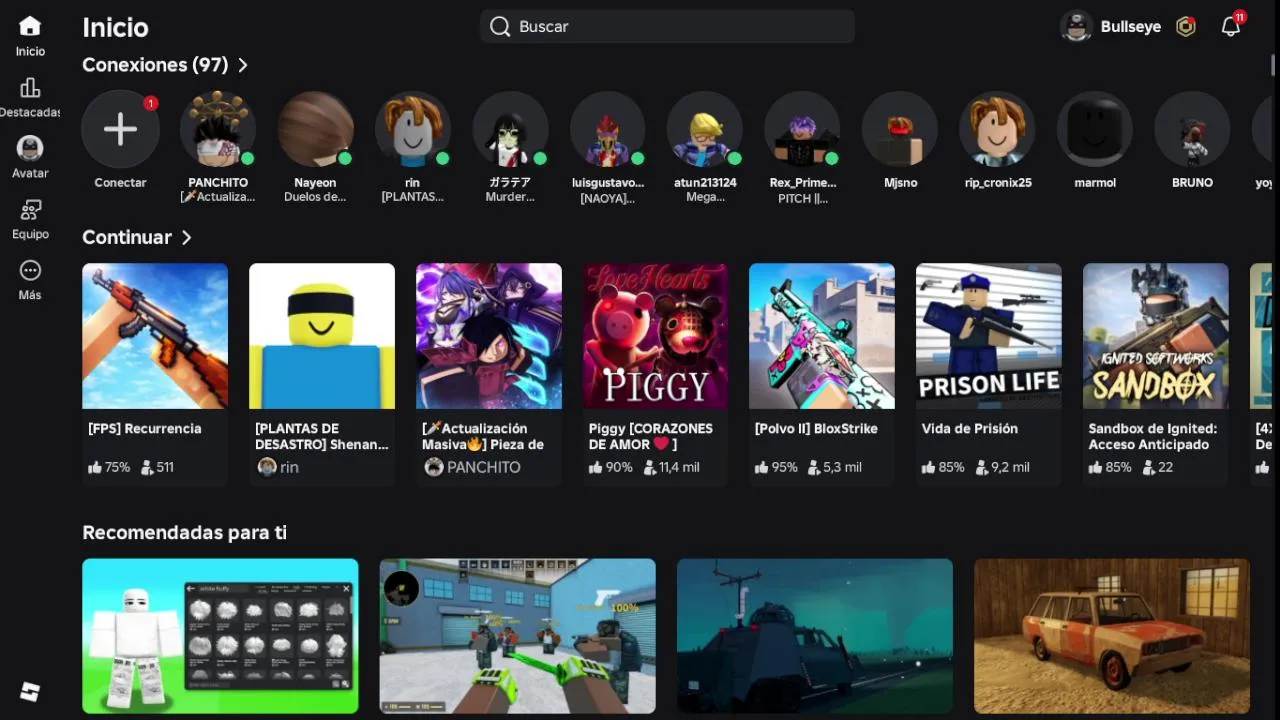Screen dimensions: 1280x720
Task: Open BRUNO connection avatar
Action: (1192, 129)
